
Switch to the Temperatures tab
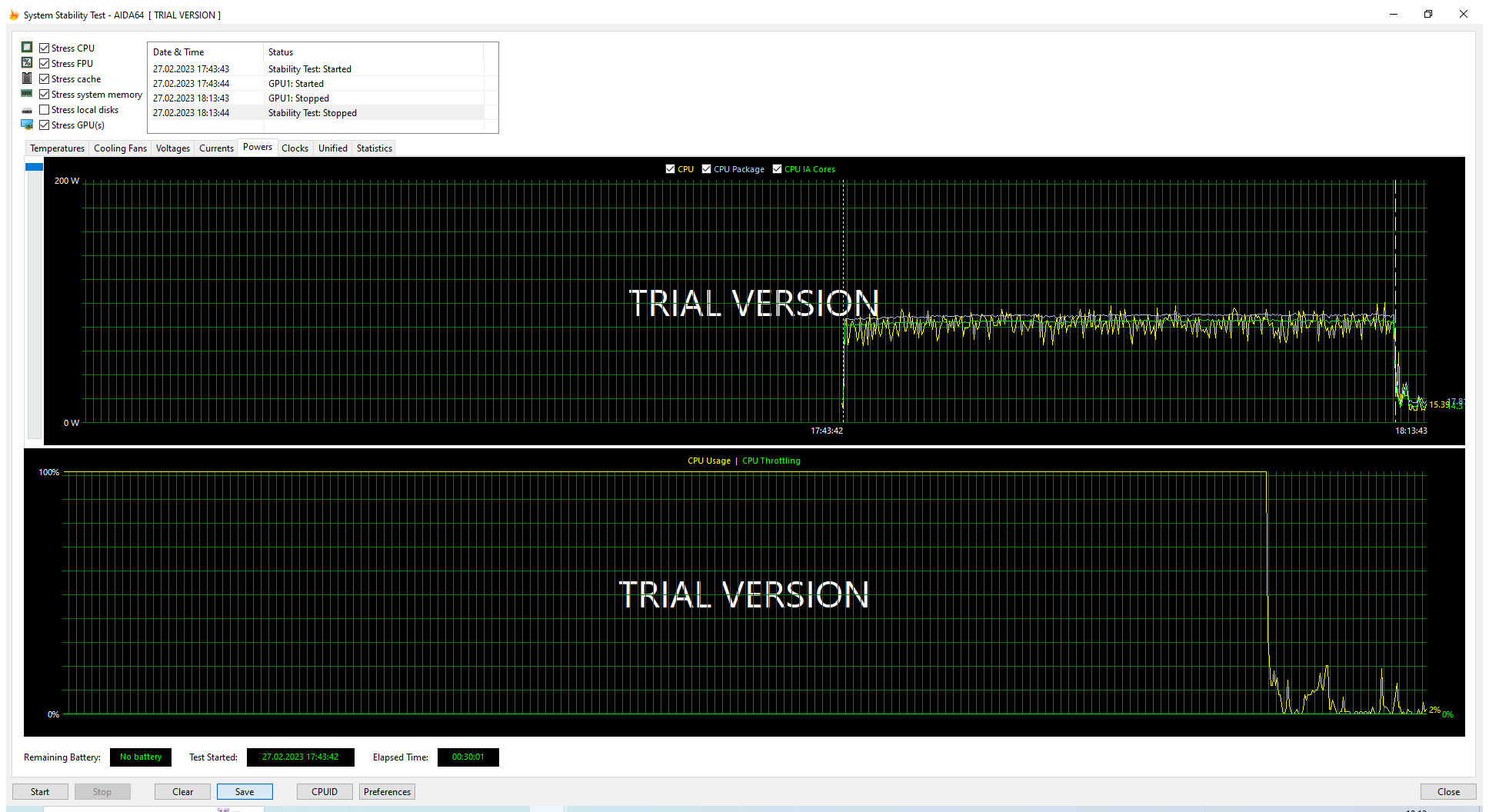[x=57, y=148]
